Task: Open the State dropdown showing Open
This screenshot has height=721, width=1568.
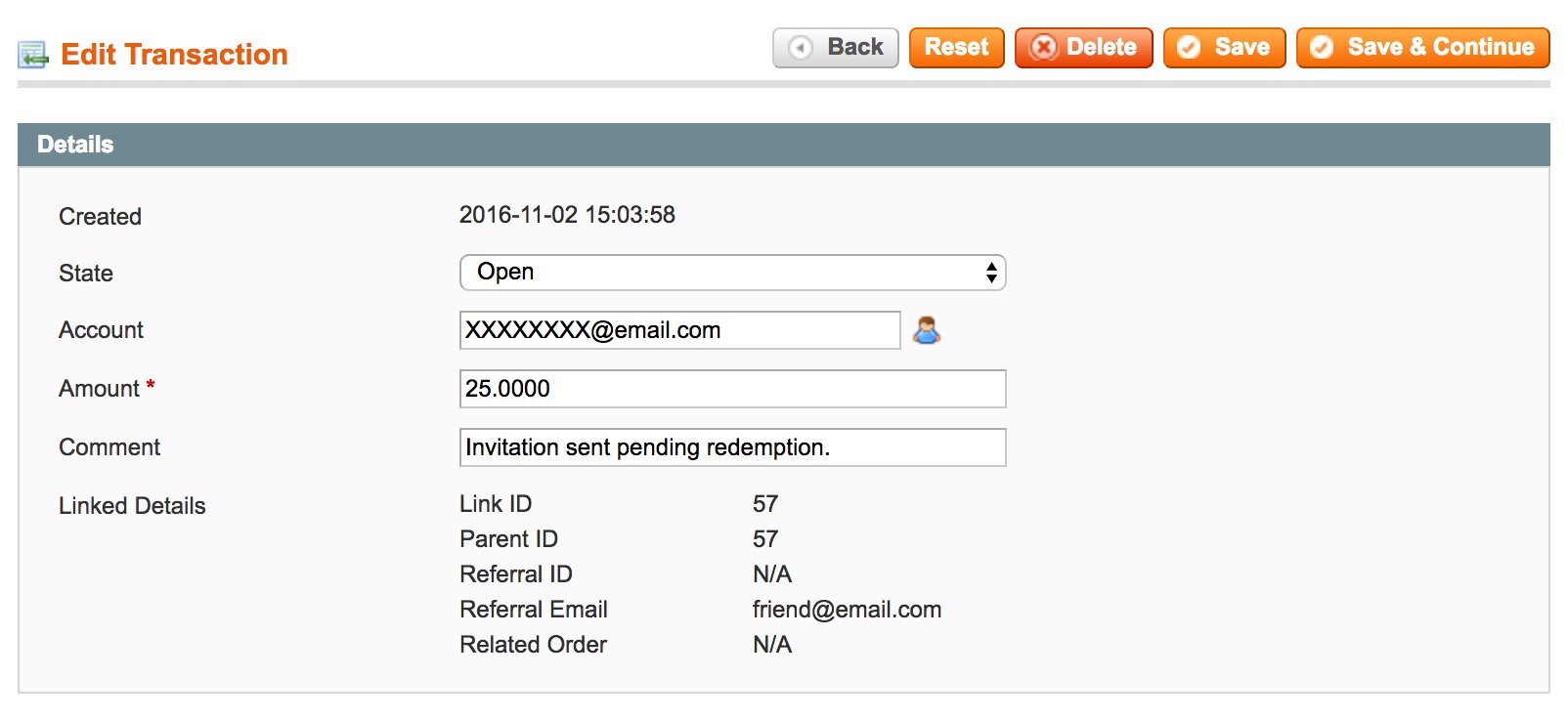Action: click(x=732, y=273)
